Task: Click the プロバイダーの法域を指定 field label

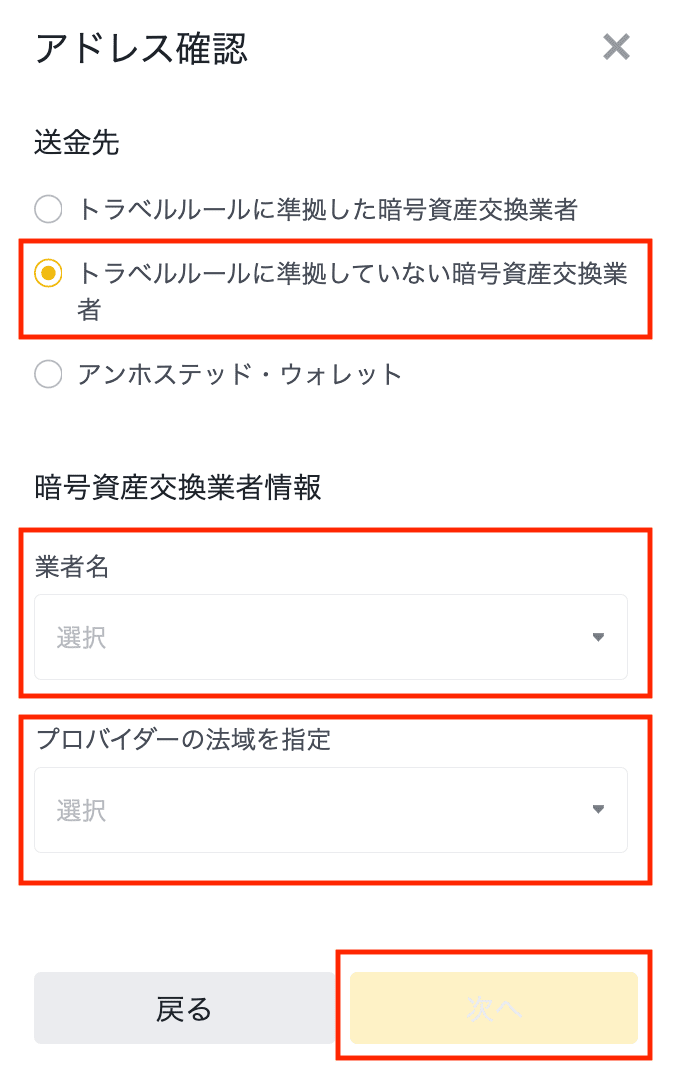Action: point(183,740)
